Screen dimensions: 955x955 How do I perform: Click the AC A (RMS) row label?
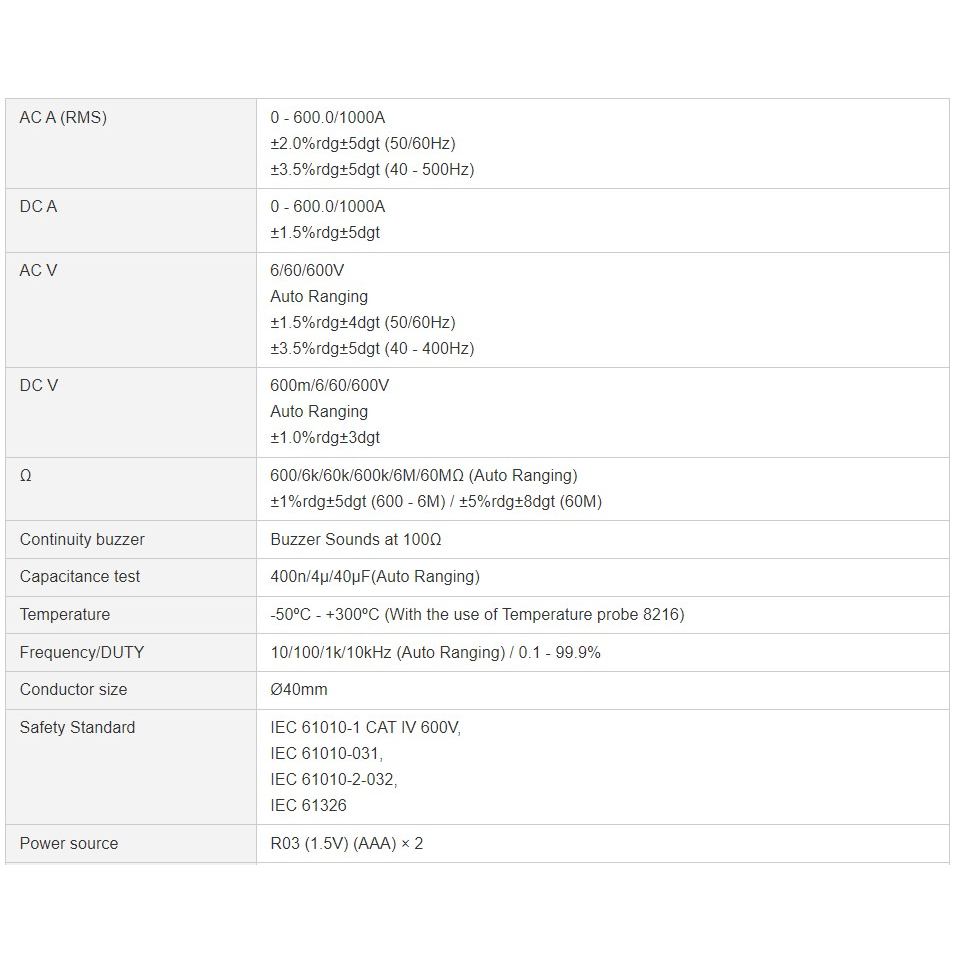[x=63, y=118]
